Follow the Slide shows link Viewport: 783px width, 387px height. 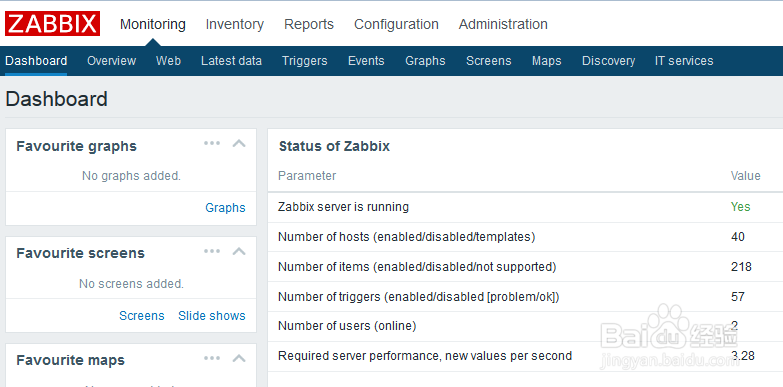[x=212, y=316]
